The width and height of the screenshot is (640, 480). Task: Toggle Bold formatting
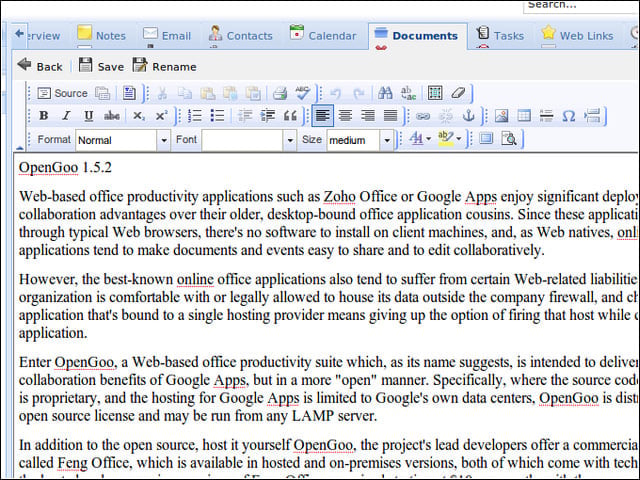point(44,116)
